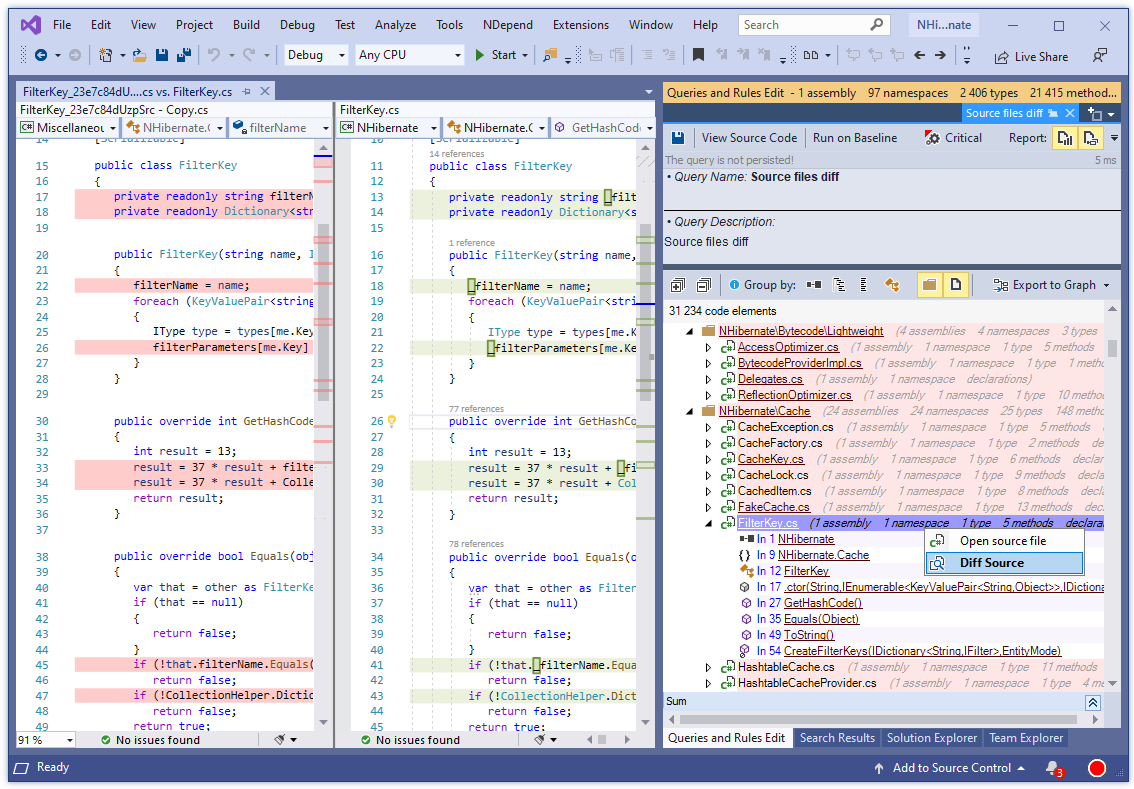Open the GetHashCode() method link
This screenshot has height=789, width=1134.
tap(822, 602)
